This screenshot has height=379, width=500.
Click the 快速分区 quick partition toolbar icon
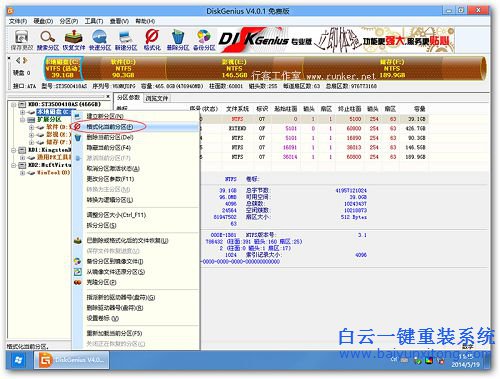click(x=100, y=36)
